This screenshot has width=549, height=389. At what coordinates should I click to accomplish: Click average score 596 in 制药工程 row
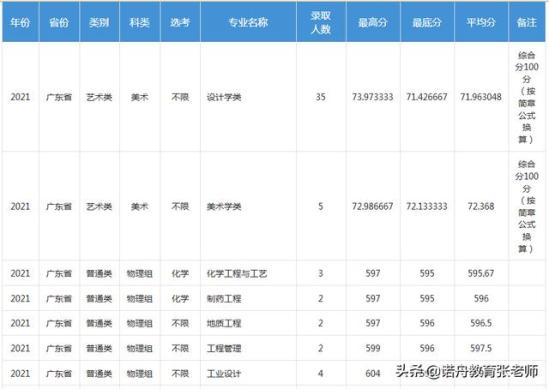click(x=481, y=299)
